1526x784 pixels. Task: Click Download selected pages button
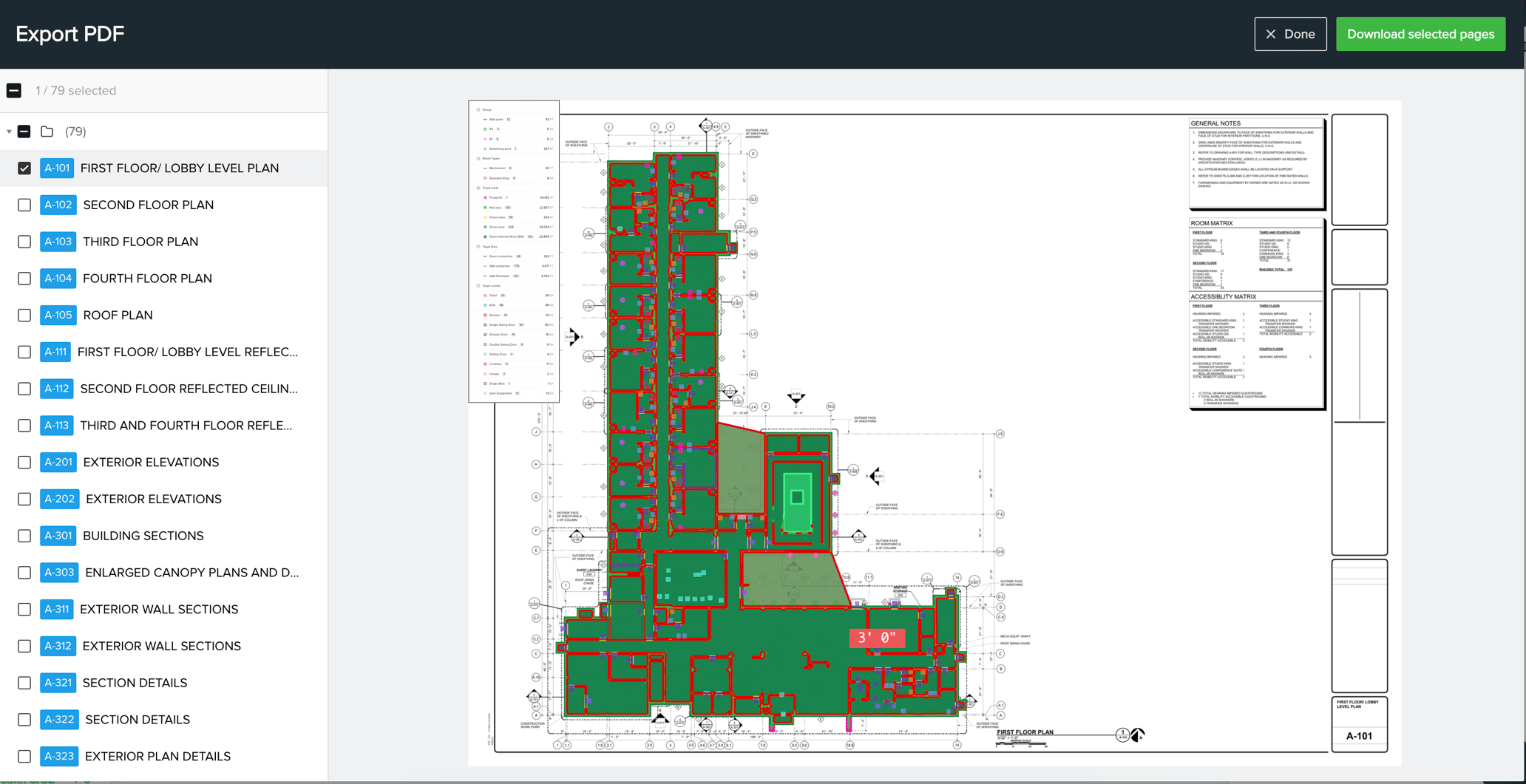pos(1420,34)
